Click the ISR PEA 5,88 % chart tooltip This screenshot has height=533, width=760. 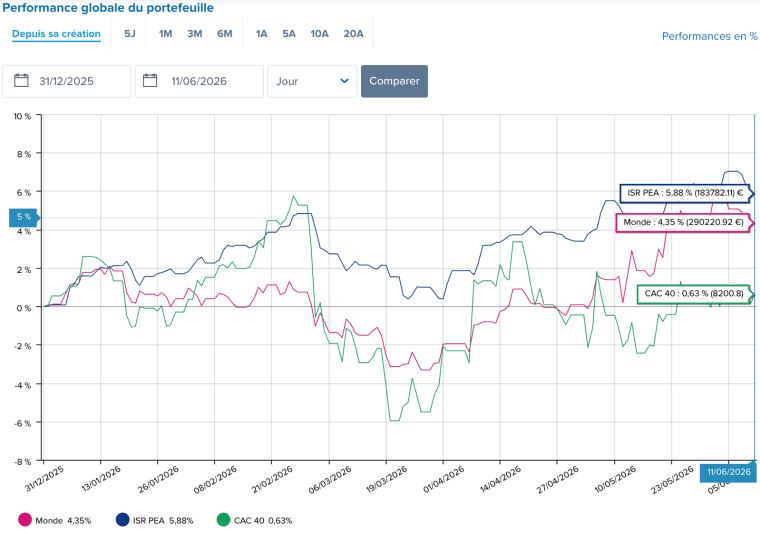click(x=685, y=193)
